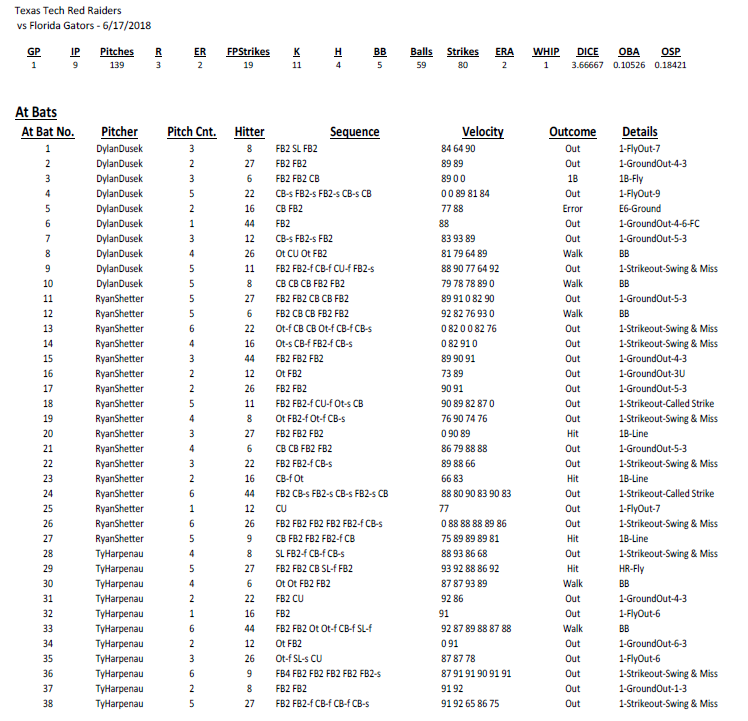This screenshot has width=748, height=721.
Task: Click '1-GroundOut-4-6-FC' detail text
Action: click(659, 224)
